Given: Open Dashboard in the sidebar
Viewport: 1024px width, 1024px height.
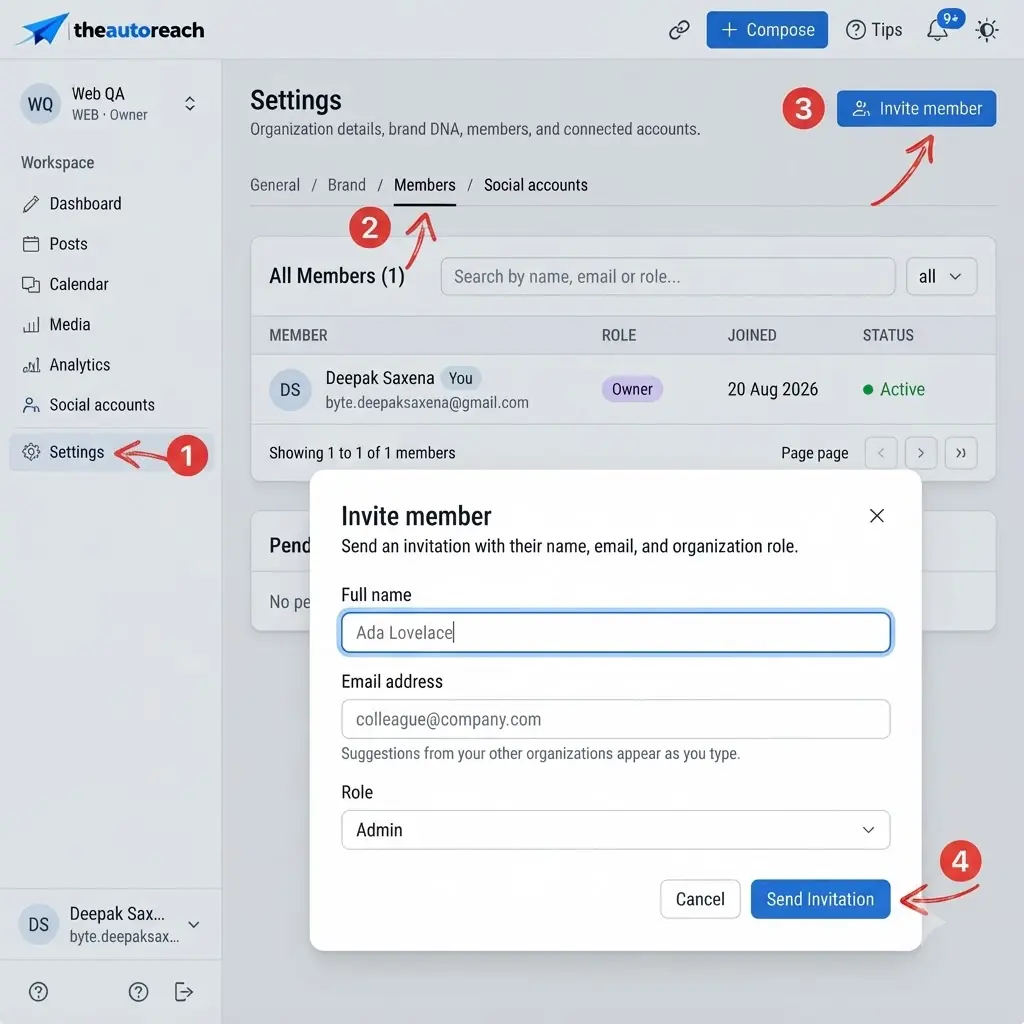Looking at the screenshot, I should pos(85,204).
